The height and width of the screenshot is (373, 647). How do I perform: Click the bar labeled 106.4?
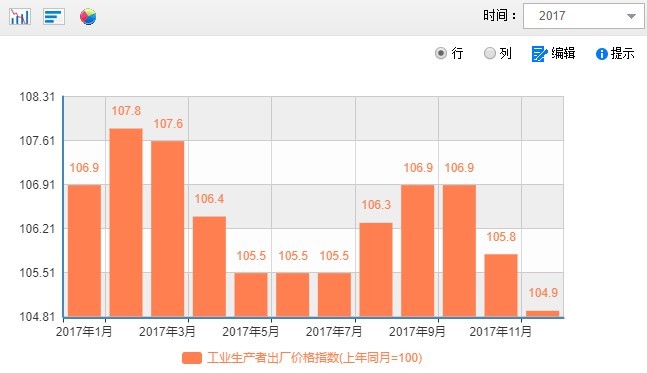click(x=209, y=267)
